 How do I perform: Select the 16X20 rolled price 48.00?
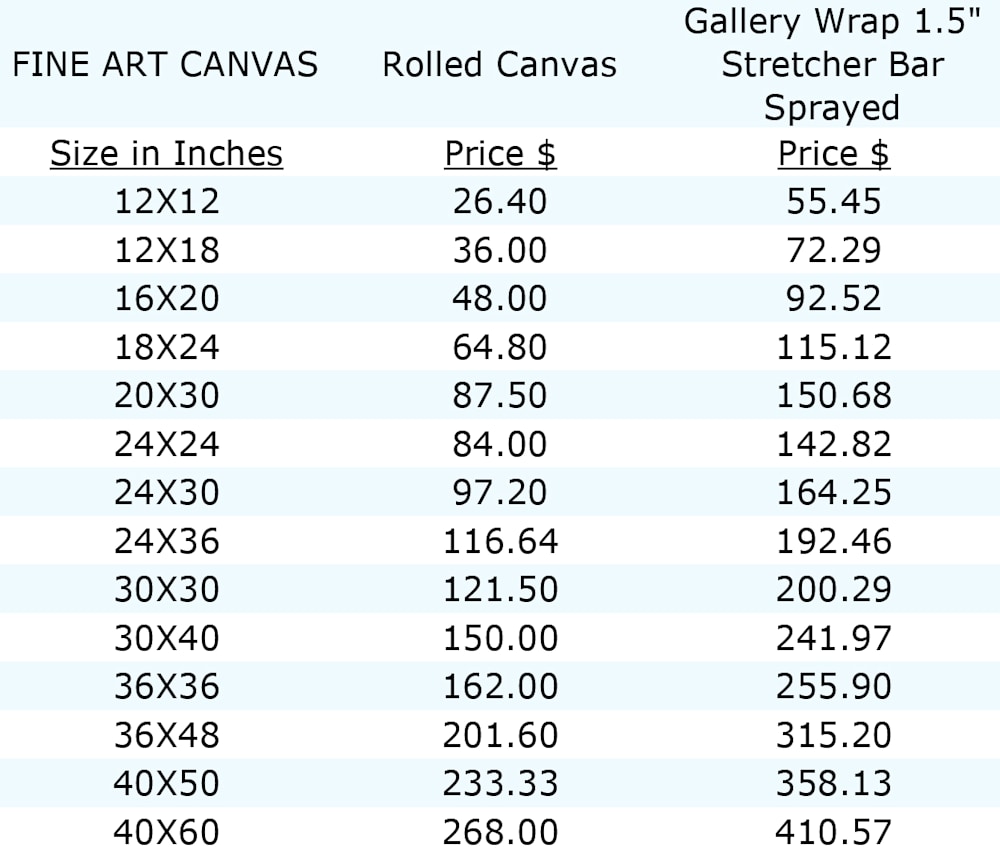[x=500, y=298]
